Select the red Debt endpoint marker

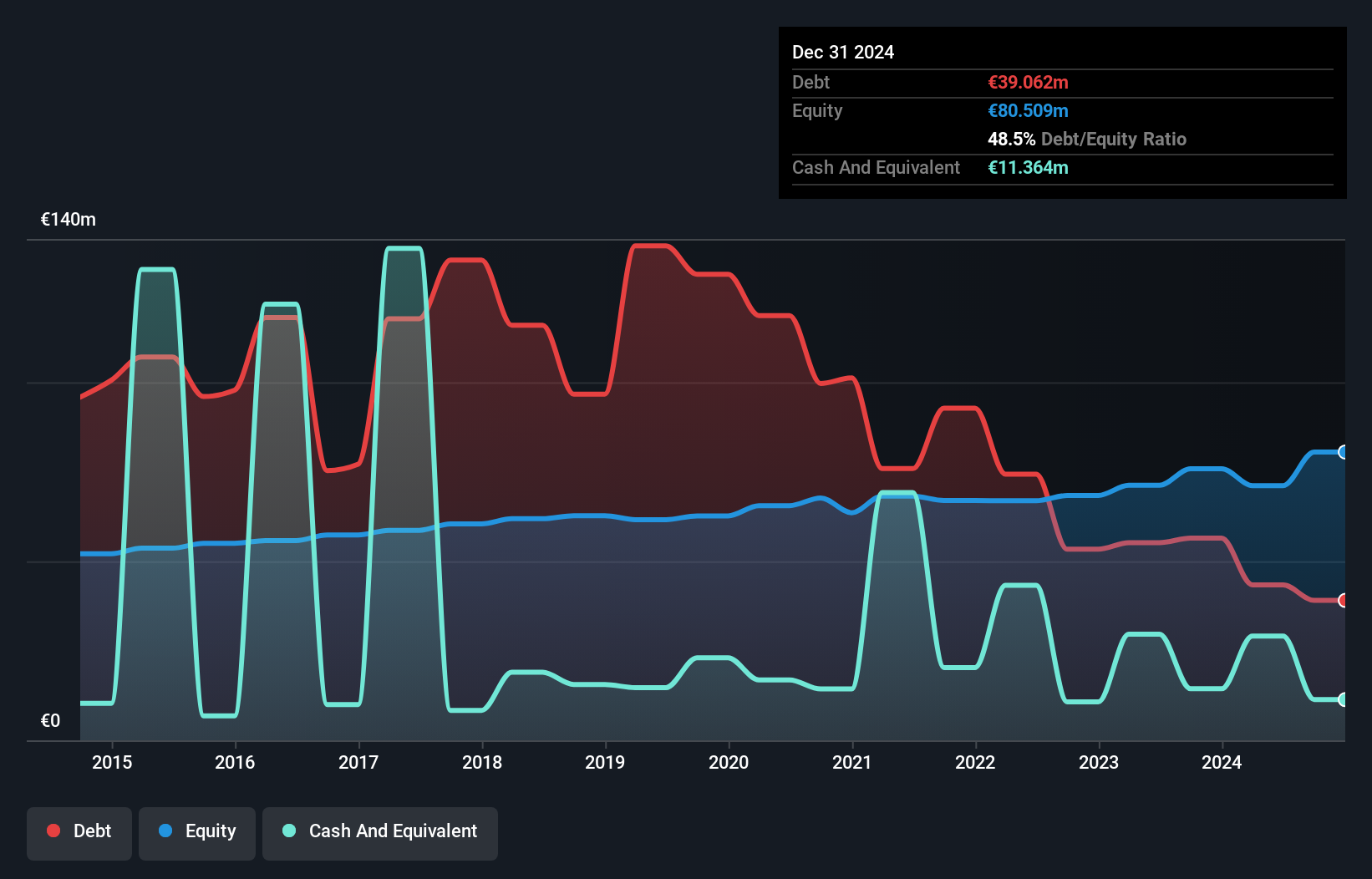(1344, 600)
